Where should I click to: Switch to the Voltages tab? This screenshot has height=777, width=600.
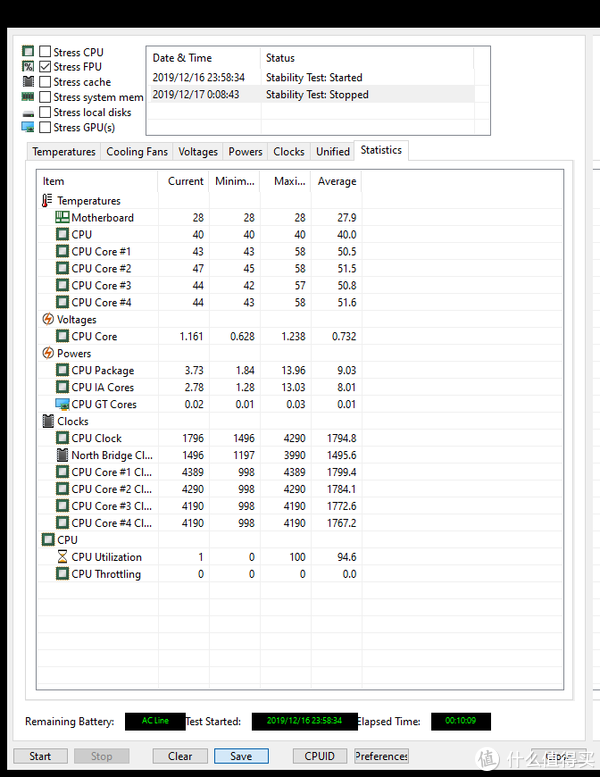pyautogui.click(x=198, y=152)
